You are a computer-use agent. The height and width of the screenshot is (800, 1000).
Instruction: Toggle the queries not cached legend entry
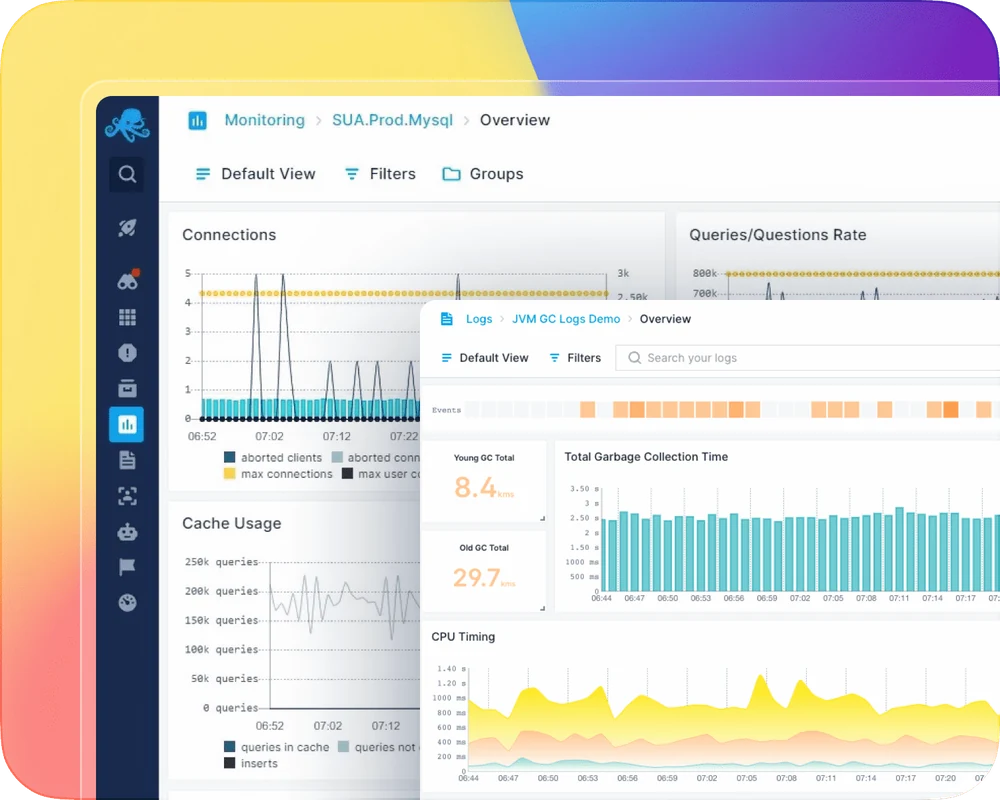pyautogui.click(x=379, y=747)
